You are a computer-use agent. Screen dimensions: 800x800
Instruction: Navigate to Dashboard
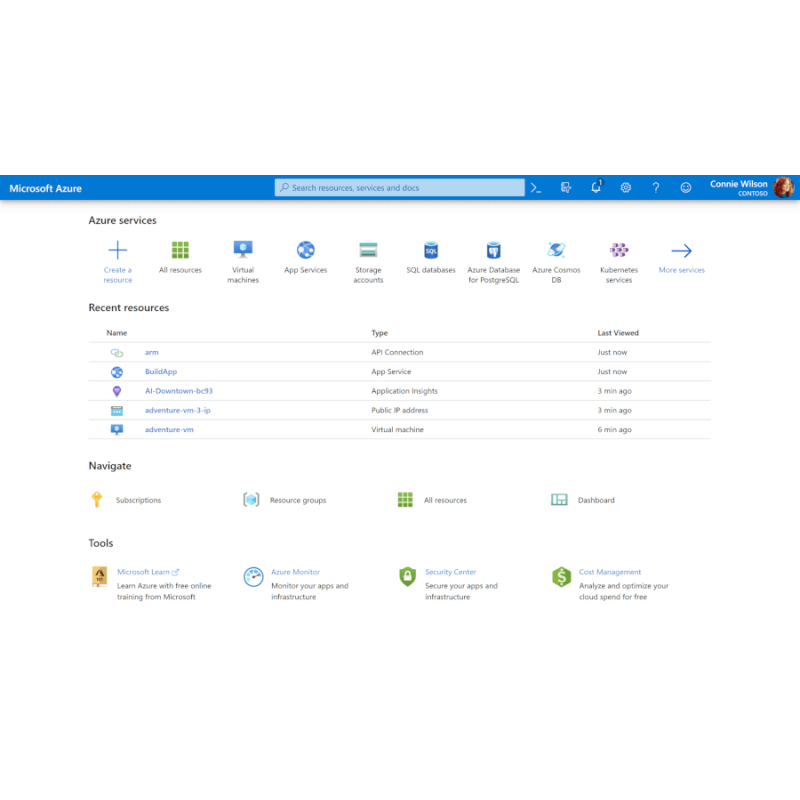coord(596,500)
